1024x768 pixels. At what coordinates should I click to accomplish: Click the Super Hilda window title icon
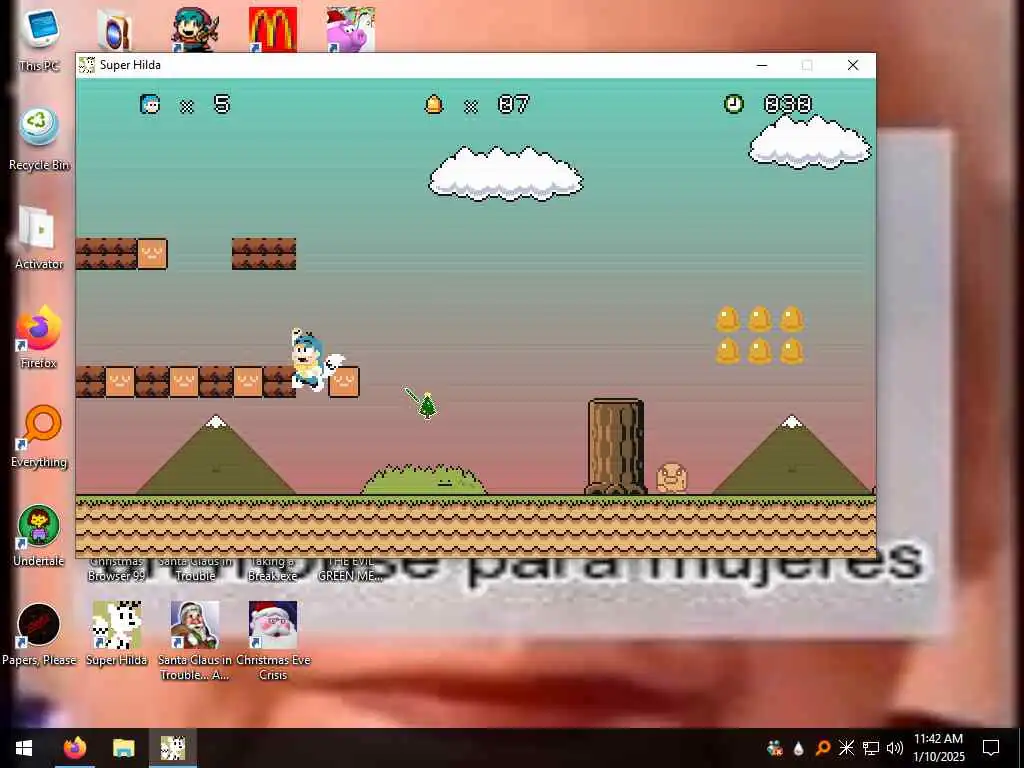point(87,65)
